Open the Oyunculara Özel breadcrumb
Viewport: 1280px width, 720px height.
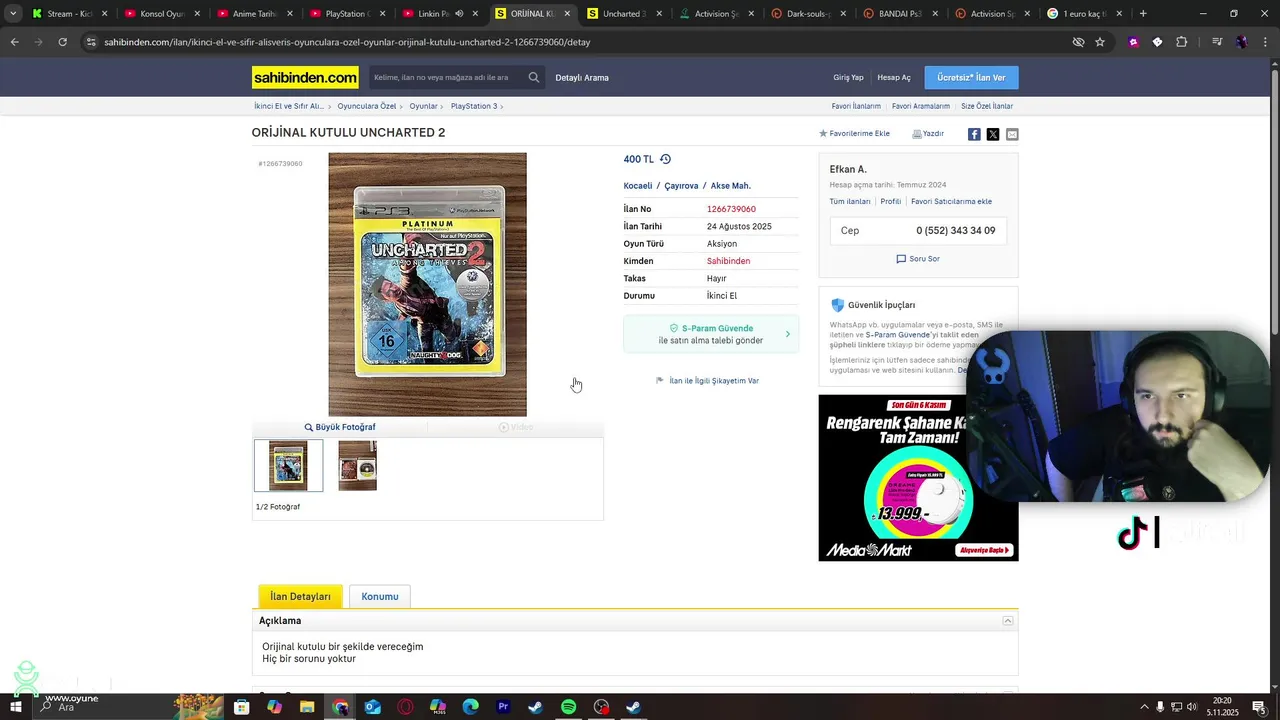click(x=367, y=106)
